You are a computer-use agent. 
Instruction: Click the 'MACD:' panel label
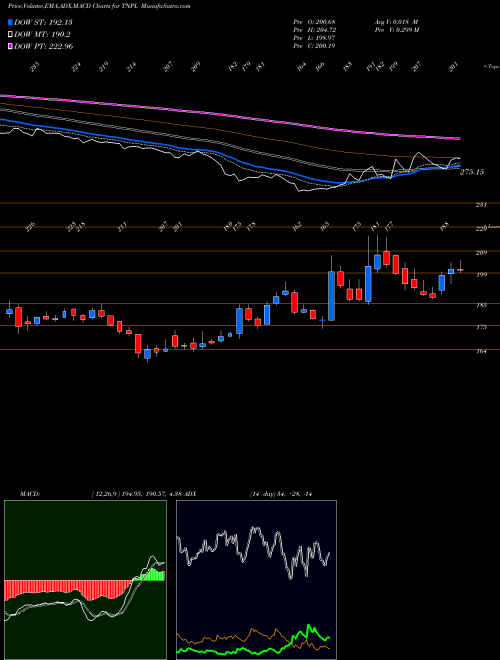click(x=29, y=494)
